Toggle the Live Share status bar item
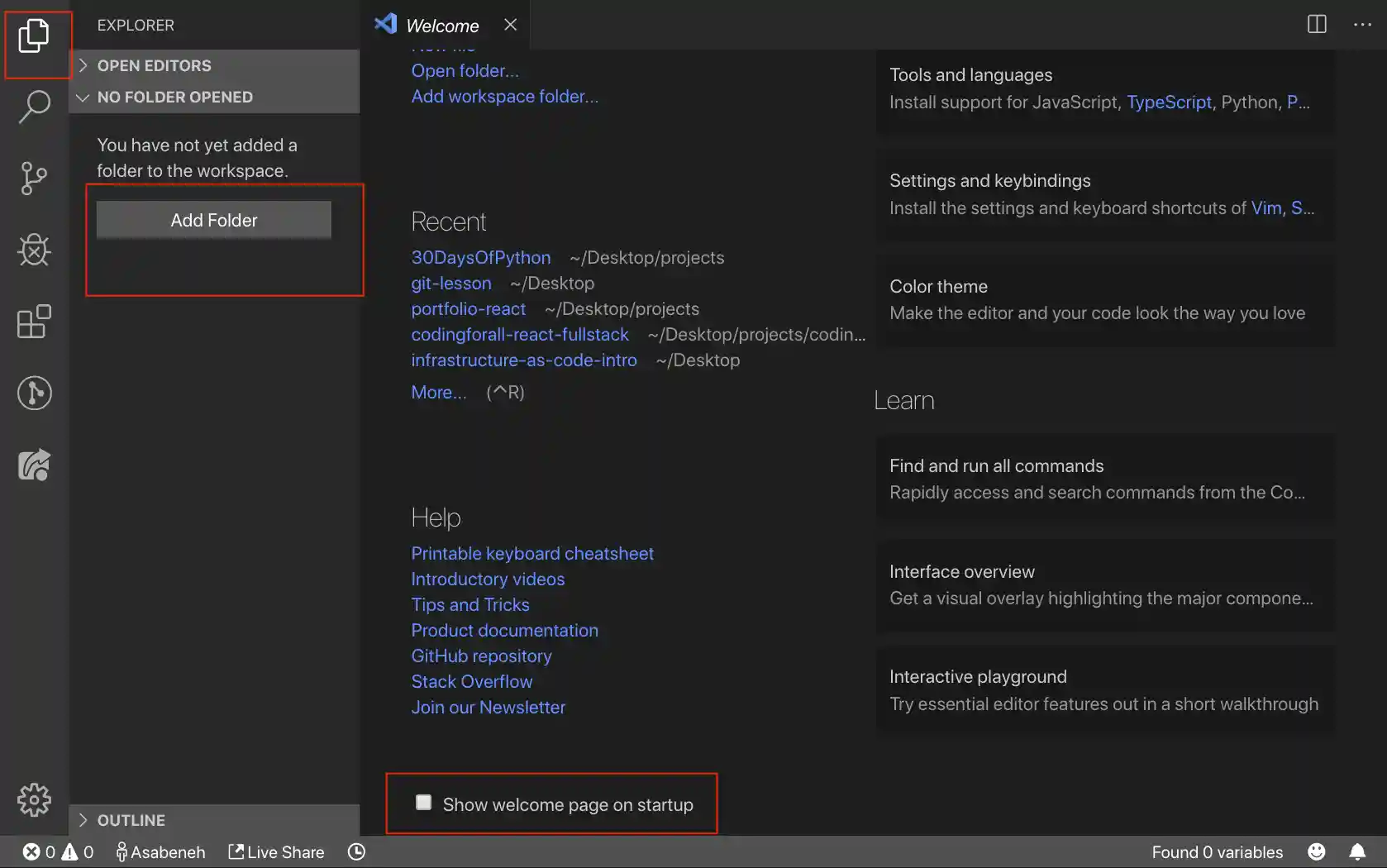The image size is (1387, 868). pos(275,851)
